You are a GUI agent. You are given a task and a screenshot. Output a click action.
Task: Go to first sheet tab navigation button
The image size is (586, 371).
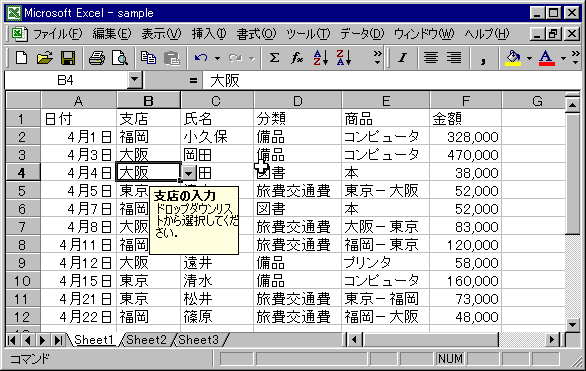click(12, 340)
